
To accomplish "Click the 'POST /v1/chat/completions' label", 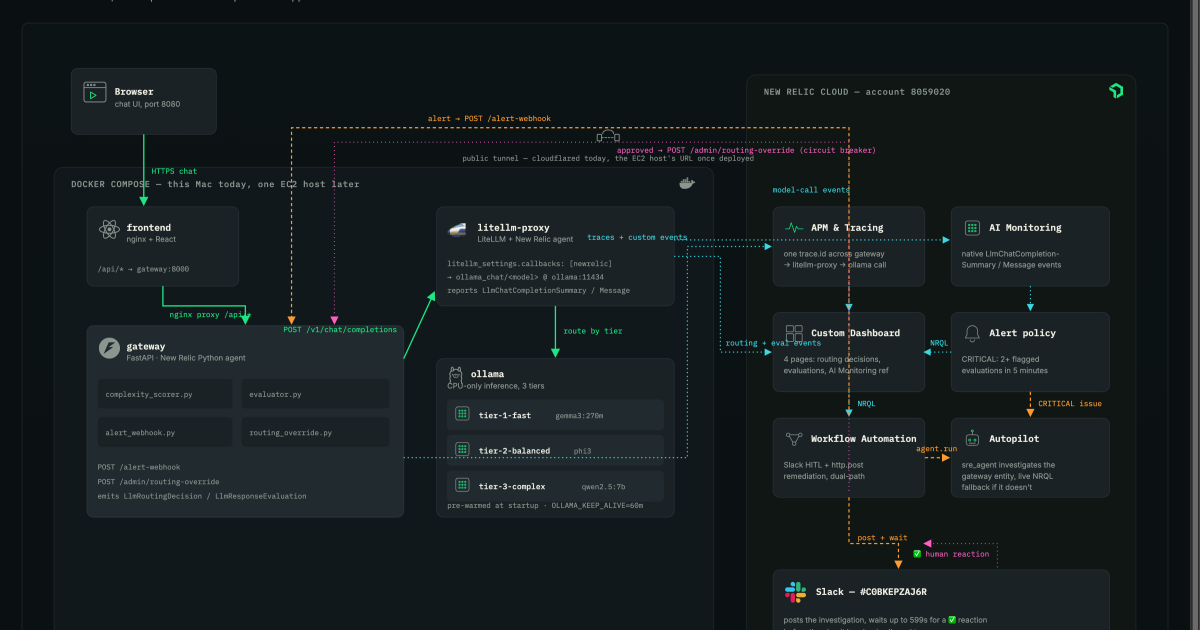I will pyautogui.click(x=340, y=329).
